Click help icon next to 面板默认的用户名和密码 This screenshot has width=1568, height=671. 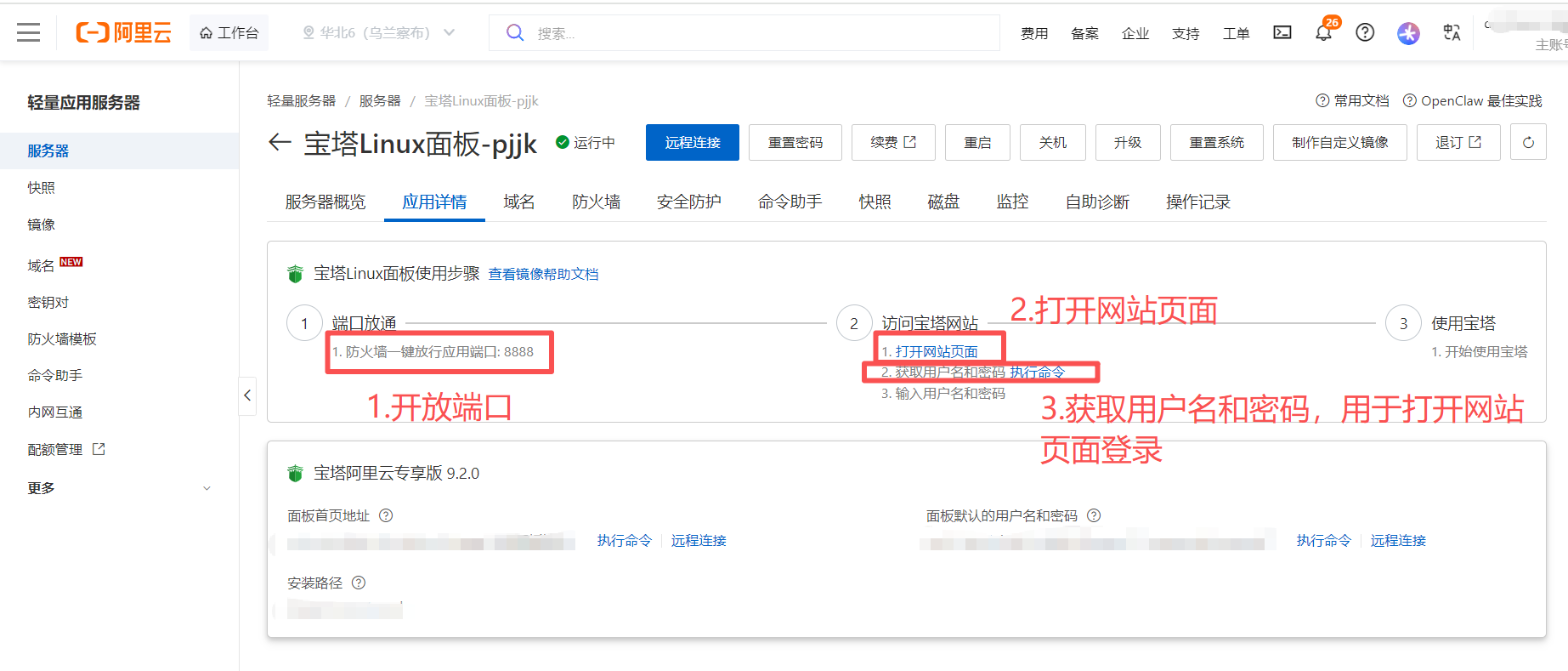(x=1094, y=515)
